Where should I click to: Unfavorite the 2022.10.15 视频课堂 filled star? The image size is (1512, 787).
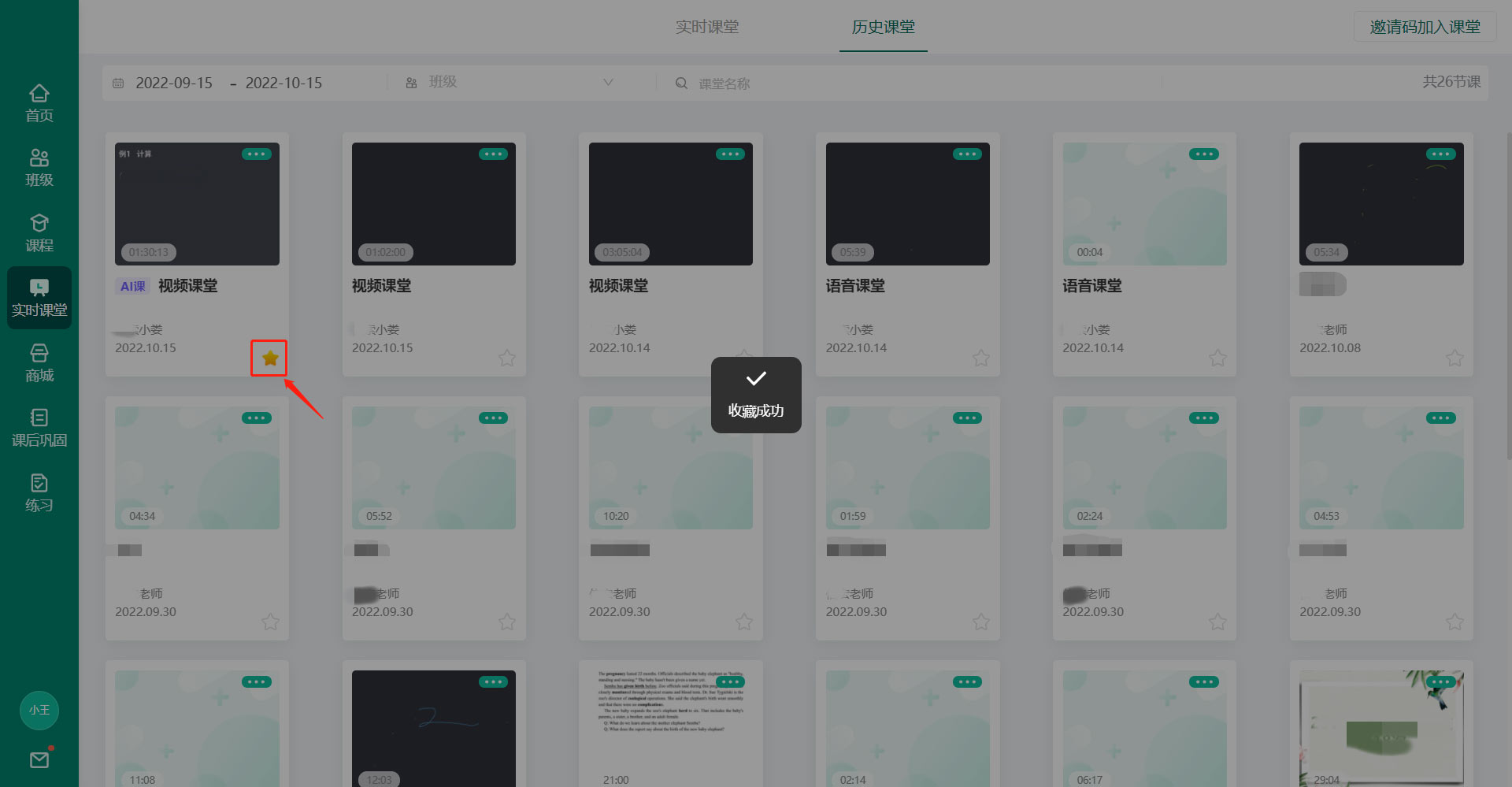click(269, 358)
